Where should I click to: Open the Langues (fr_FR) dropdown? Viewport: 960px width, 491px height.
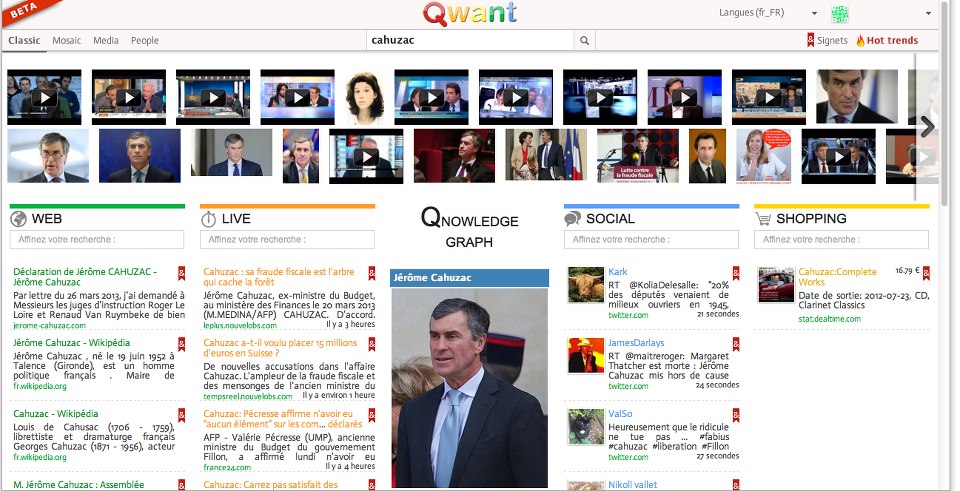tap(768, 13)
